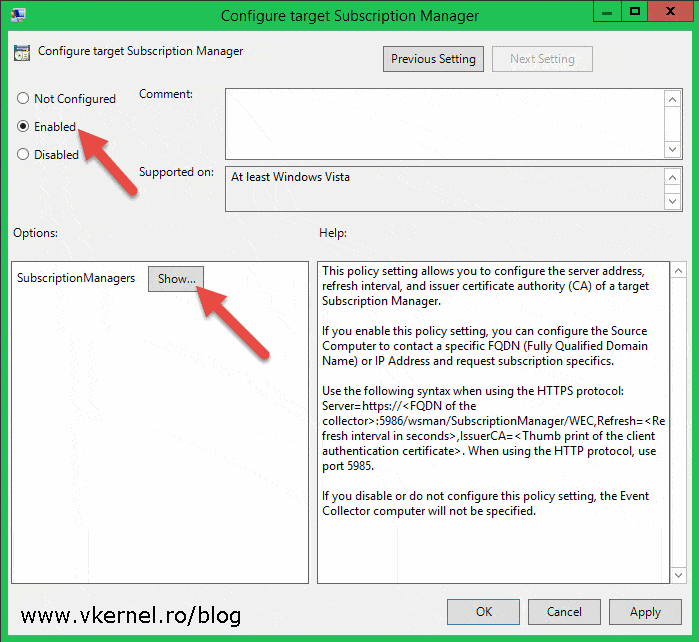Image resolution: width=699 pixels, height=642 pixels.
Task: Click the 'Options:' label
Action: [x=35, y=233]
